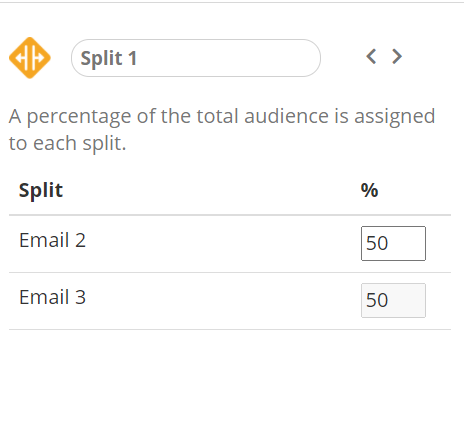Image resolution: width=464 pixels, height=422 pixels.
Task: Open the split element type icon
Action: pos(30,58)
